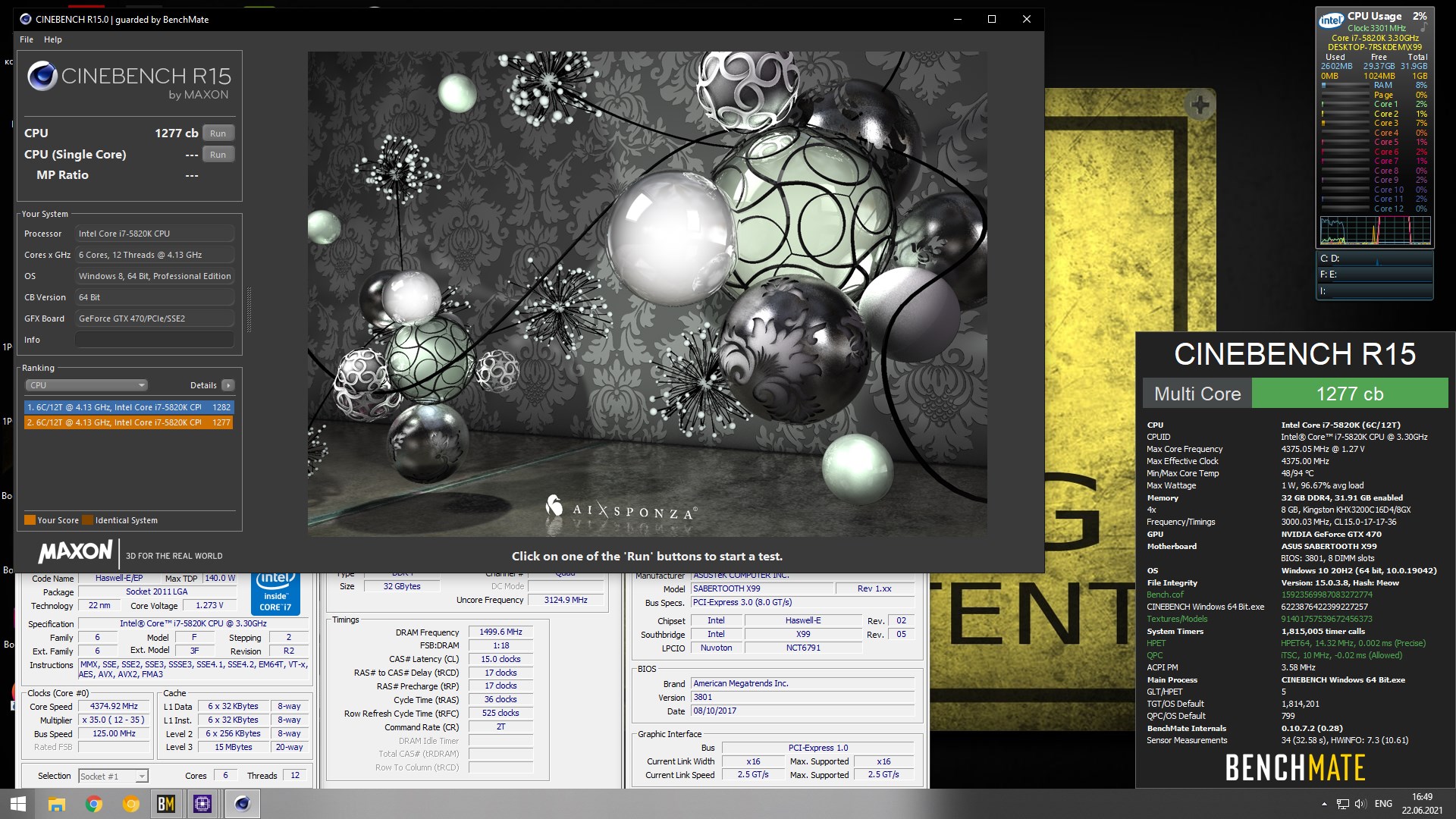Select ranking entry 1 scoring 1282
1456x819 pixels.
point(129,407)
